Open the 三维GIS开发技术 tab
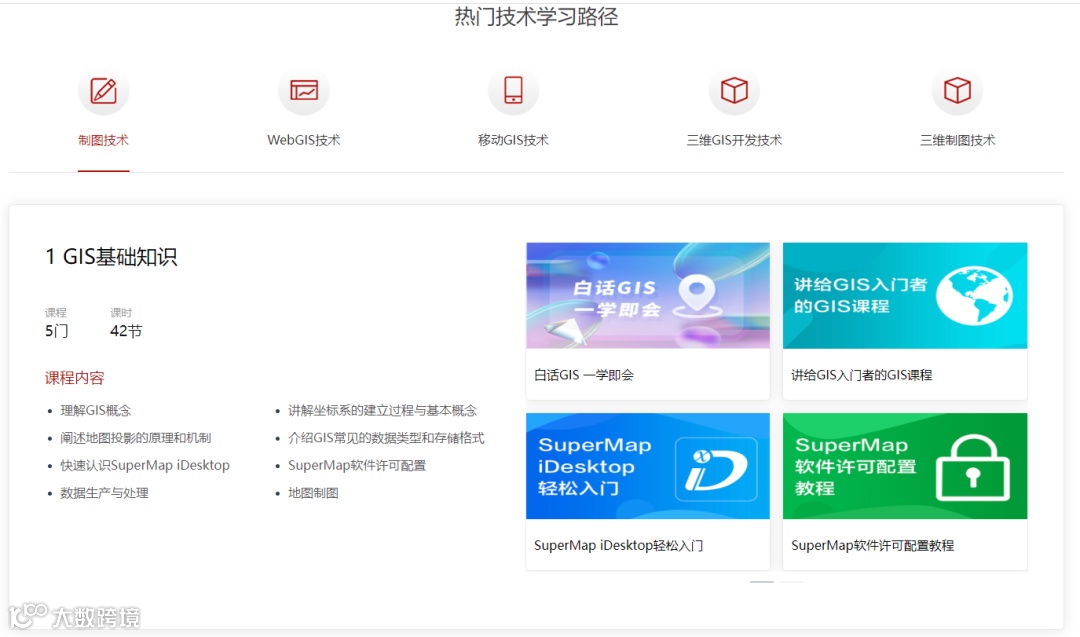1080x637 pixels. (734, 140)
